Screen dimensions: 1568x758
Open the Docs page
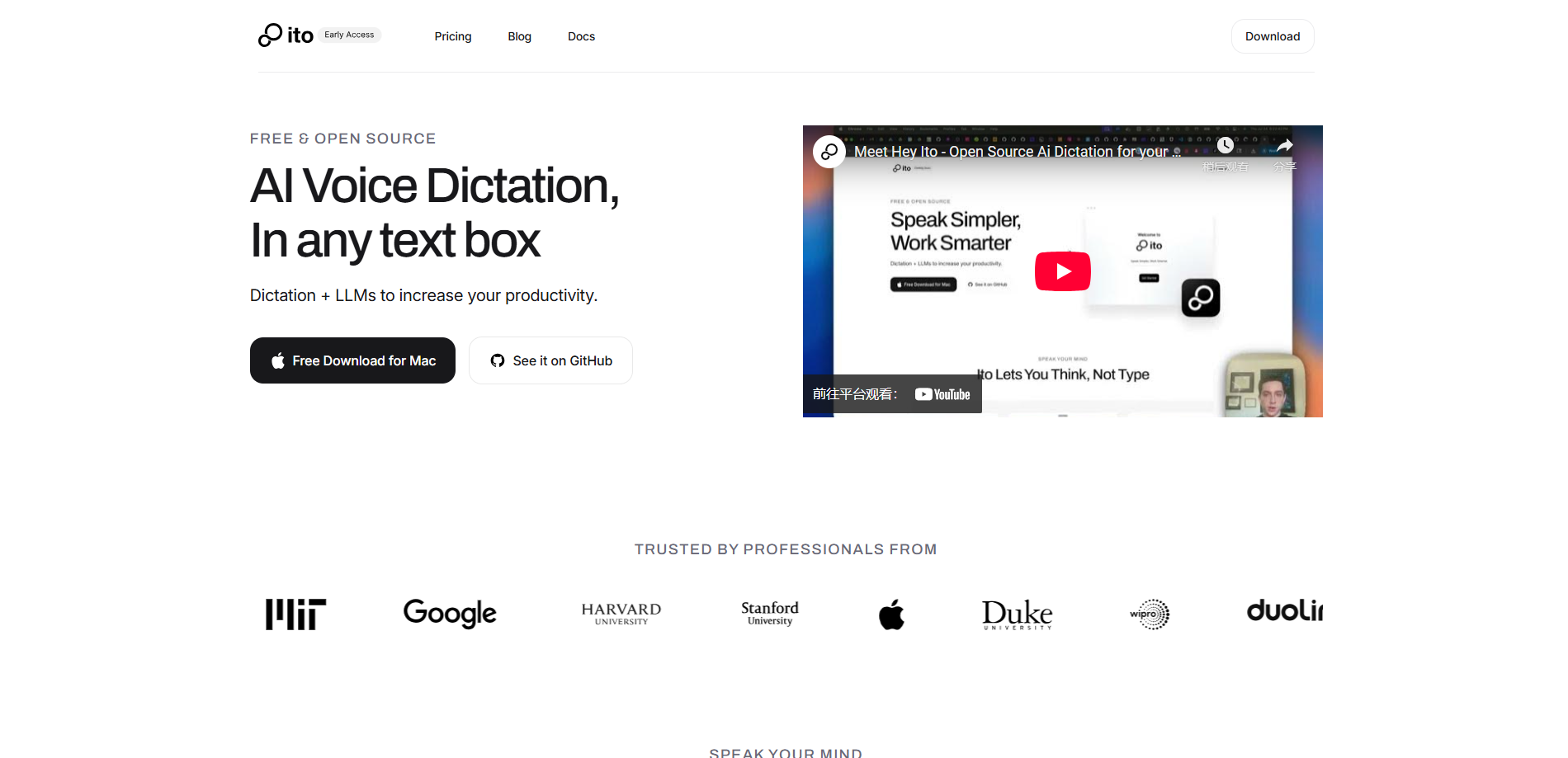click(581, 36)
